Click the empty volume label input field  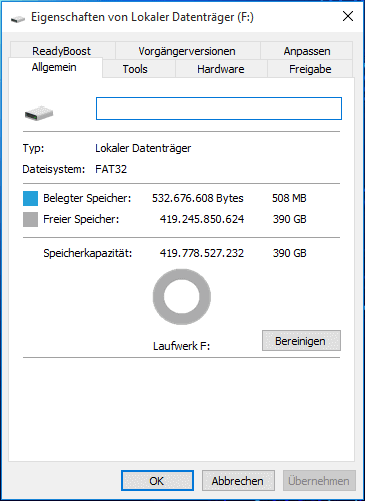[x=219, y=108]
